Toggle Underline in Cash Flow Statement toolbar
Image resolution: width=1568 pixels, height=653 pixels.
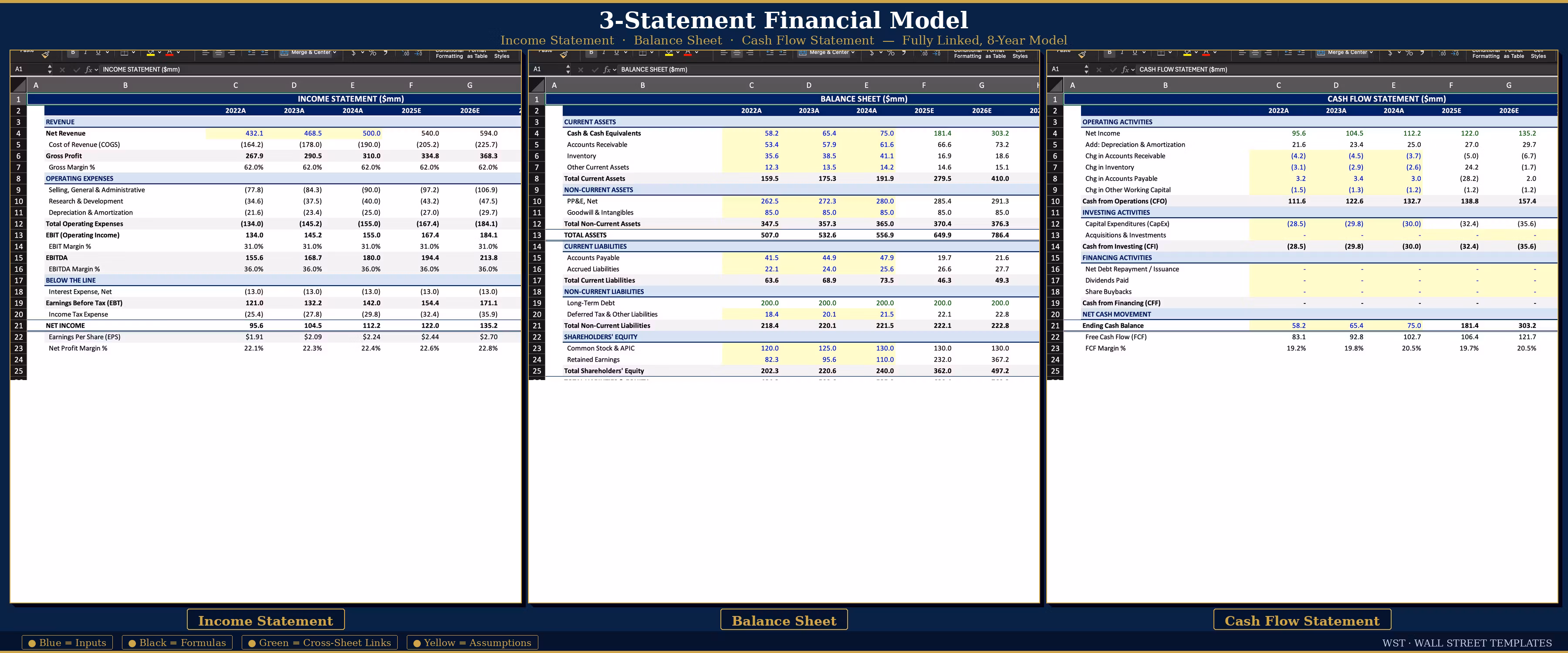(1135, 52)
